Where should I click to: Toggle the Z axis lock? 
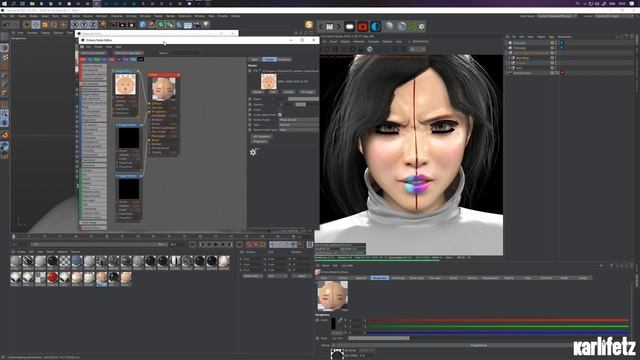(x=93, y=25)
